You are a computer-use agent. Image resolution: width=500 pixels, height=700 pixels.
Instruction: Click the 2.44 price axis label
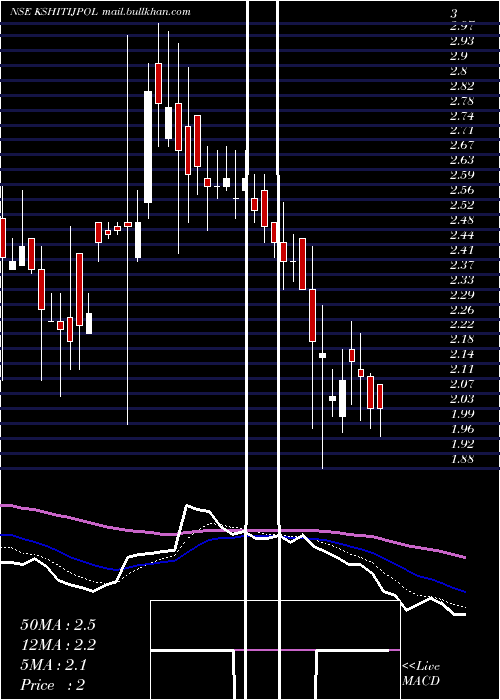point(462,235)
